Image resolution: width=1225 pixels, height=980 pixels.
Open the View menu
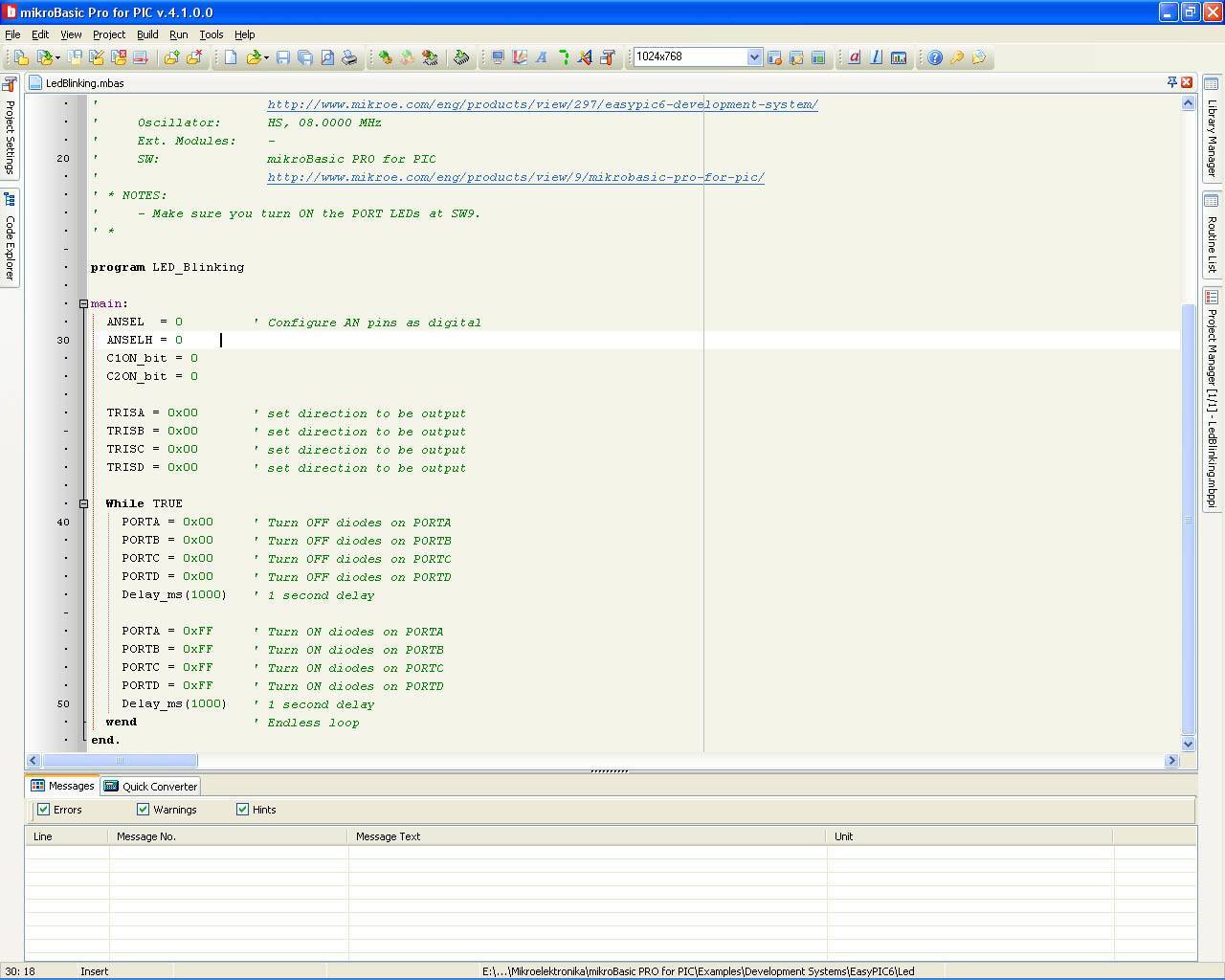point(71,34)
